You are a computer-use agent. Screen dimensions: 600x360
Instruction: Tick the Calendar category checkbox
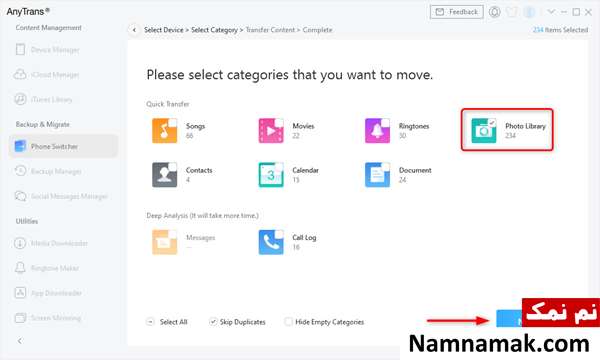coord(279,167)
